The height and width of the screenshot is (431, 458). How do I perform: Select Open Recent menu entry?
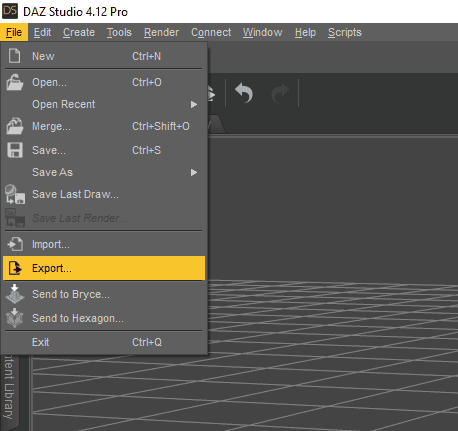coord(104,104)
